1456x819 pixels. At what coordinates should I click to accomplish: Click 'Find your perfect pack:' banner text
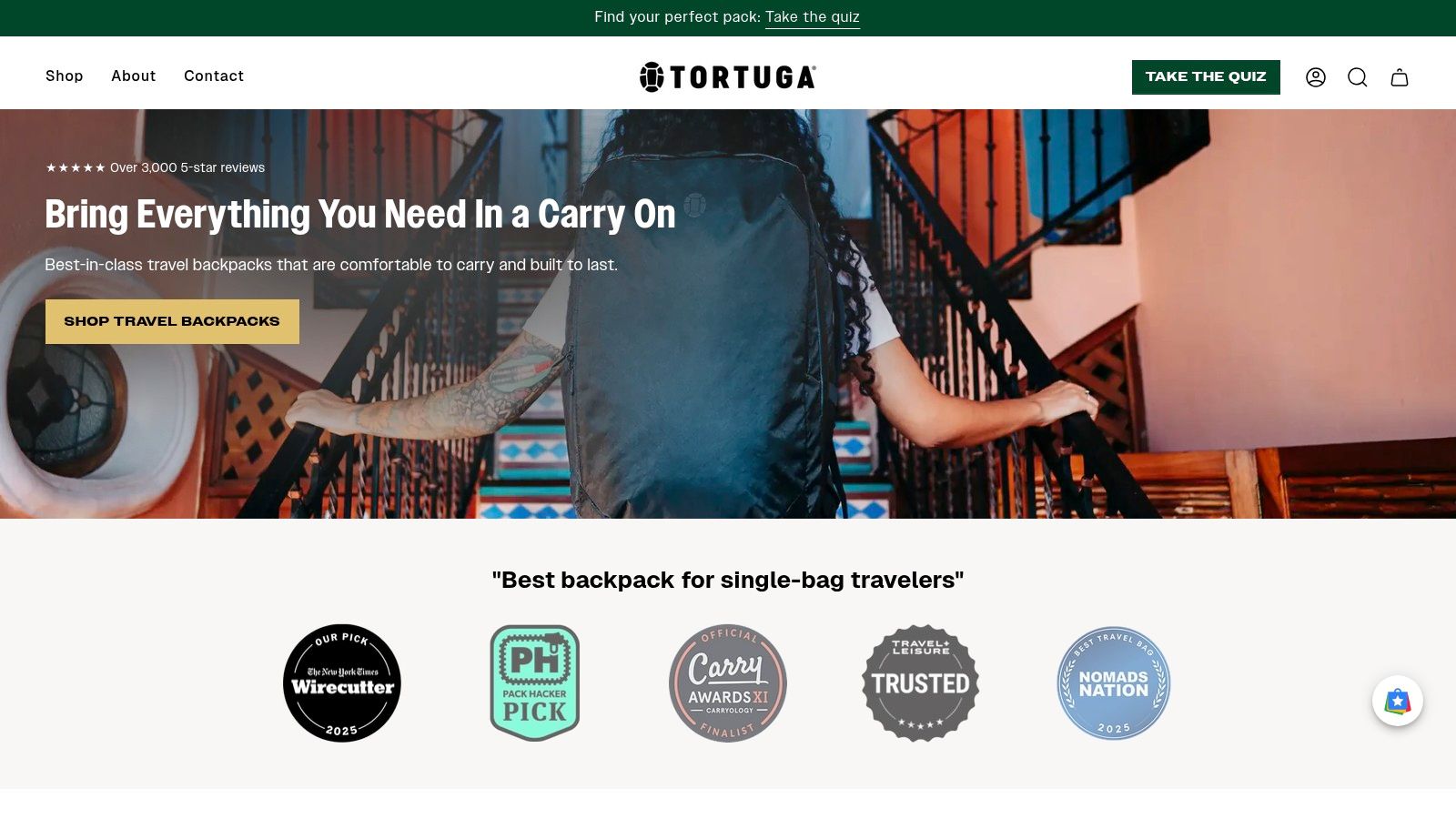point(677,17)
